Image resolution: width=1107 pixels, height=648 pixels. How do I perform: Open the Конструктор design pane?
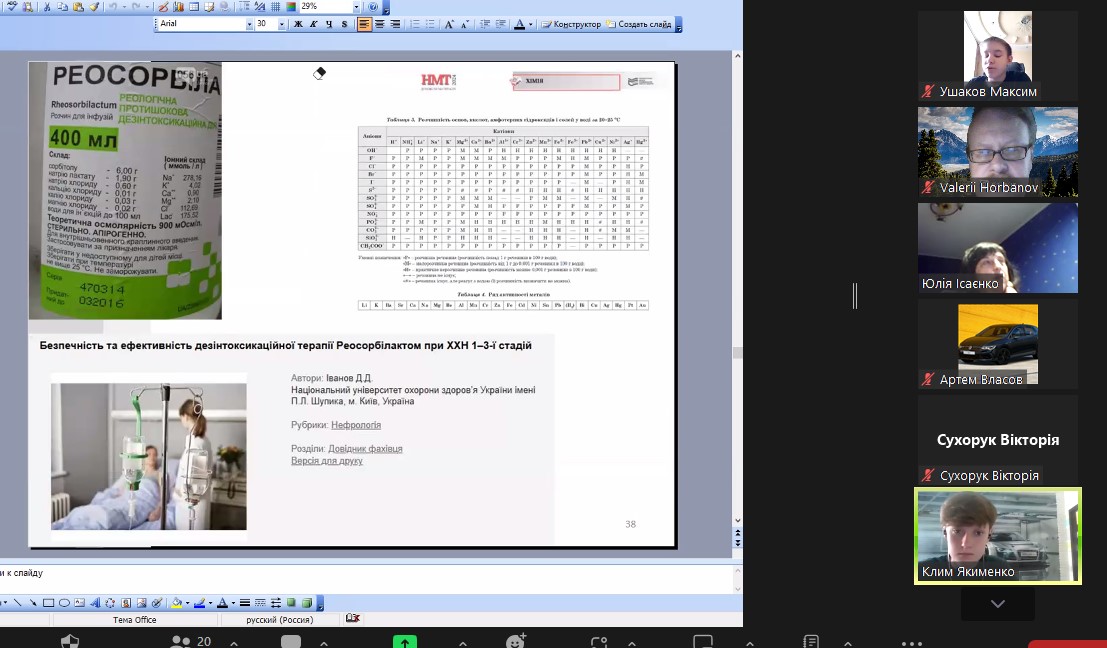pos(570,24)
